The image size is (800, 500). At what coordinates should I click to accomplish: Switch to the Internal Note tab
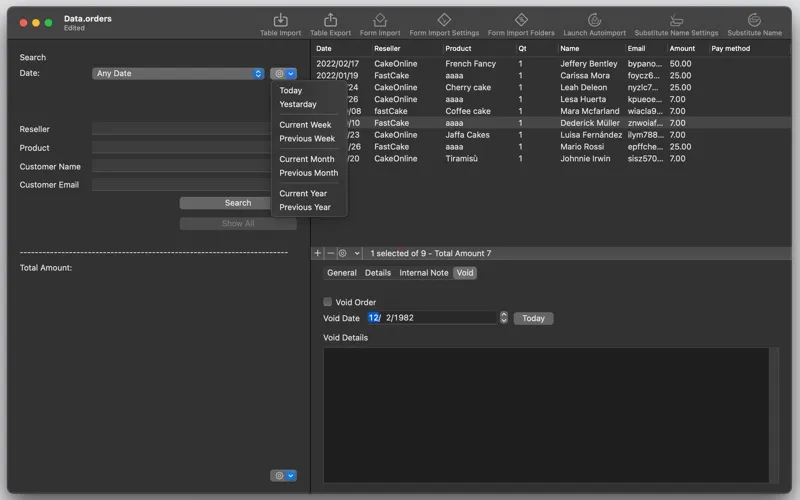click(x=424, y=273)
